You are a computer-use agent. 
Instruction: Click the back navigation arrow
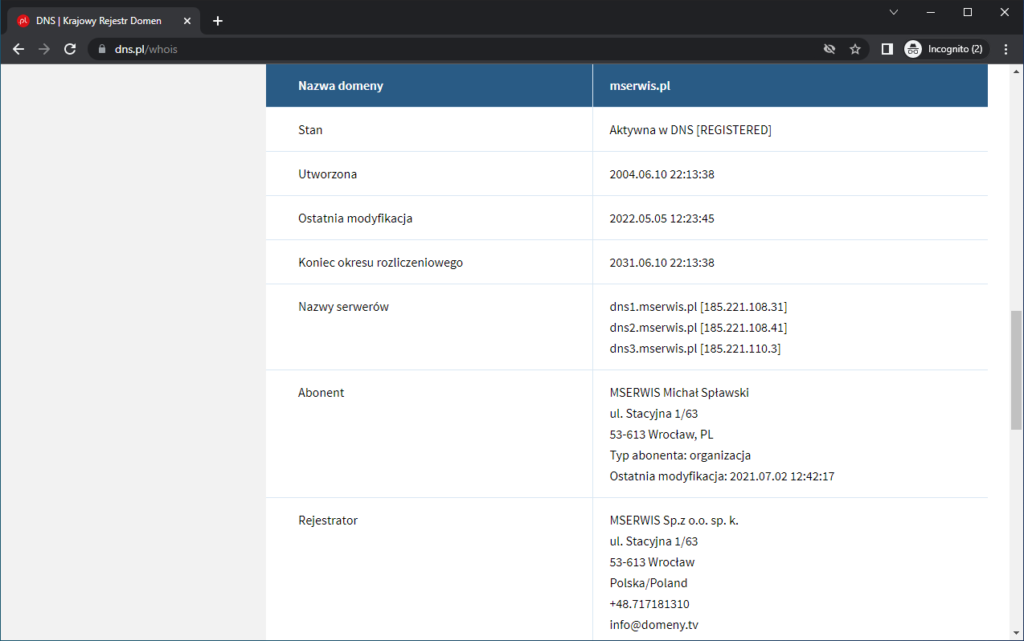(18, 48)
